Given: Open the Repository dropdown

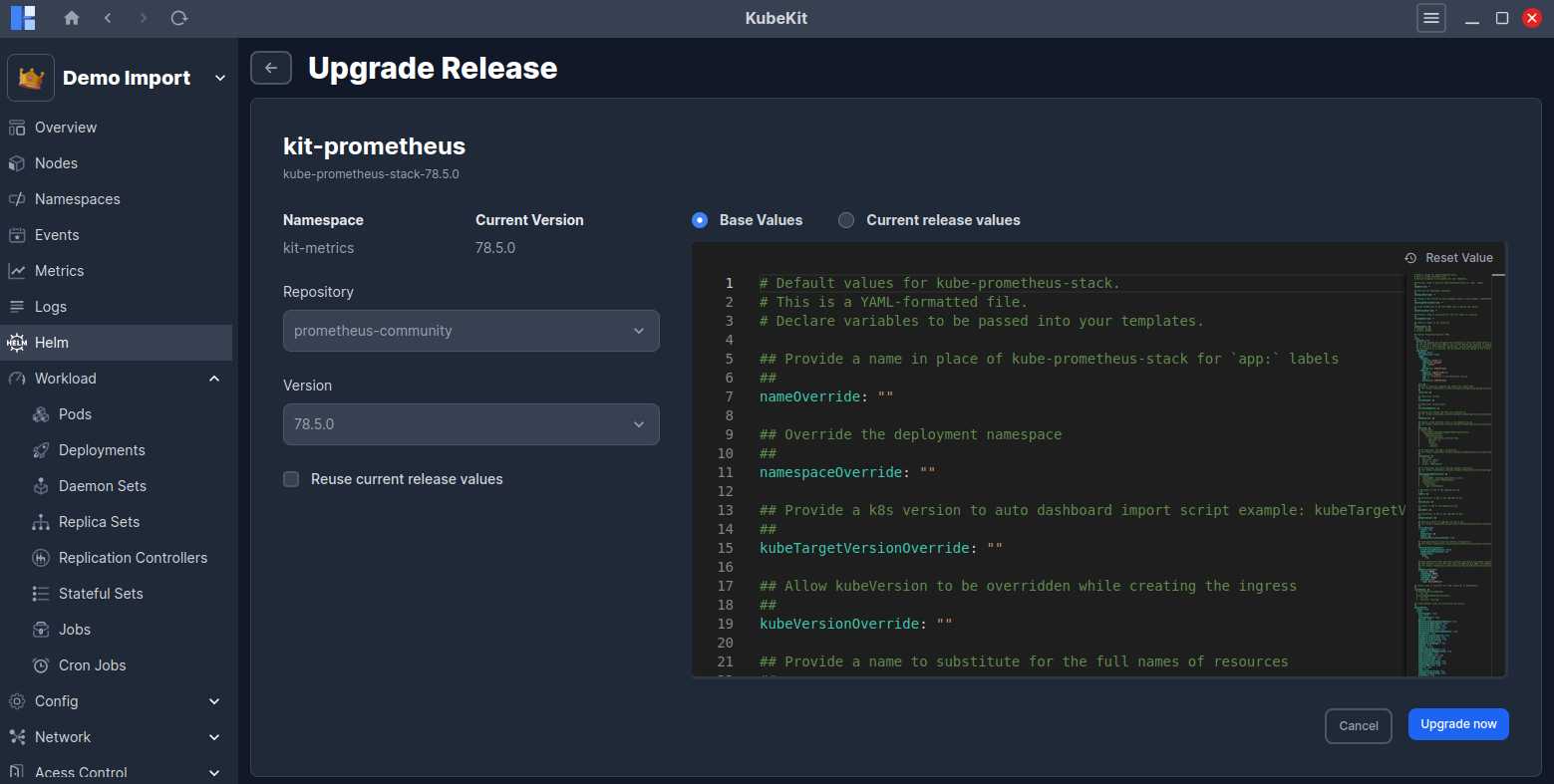Looking at the screenshot, I should pos(470,330).
